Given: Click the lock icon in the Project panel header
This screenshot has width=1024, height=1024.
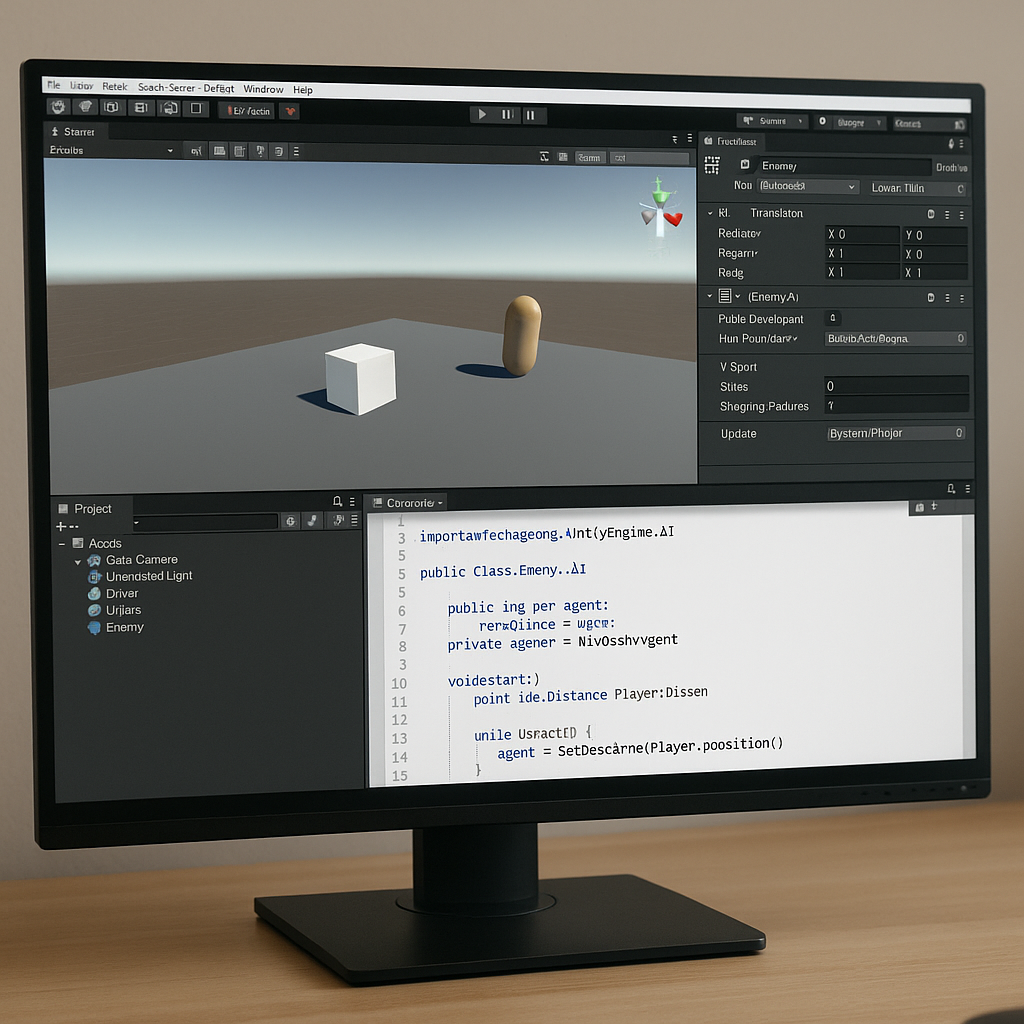Looking at the screenshot, I should pyautogui.click(x=337, y=501).
